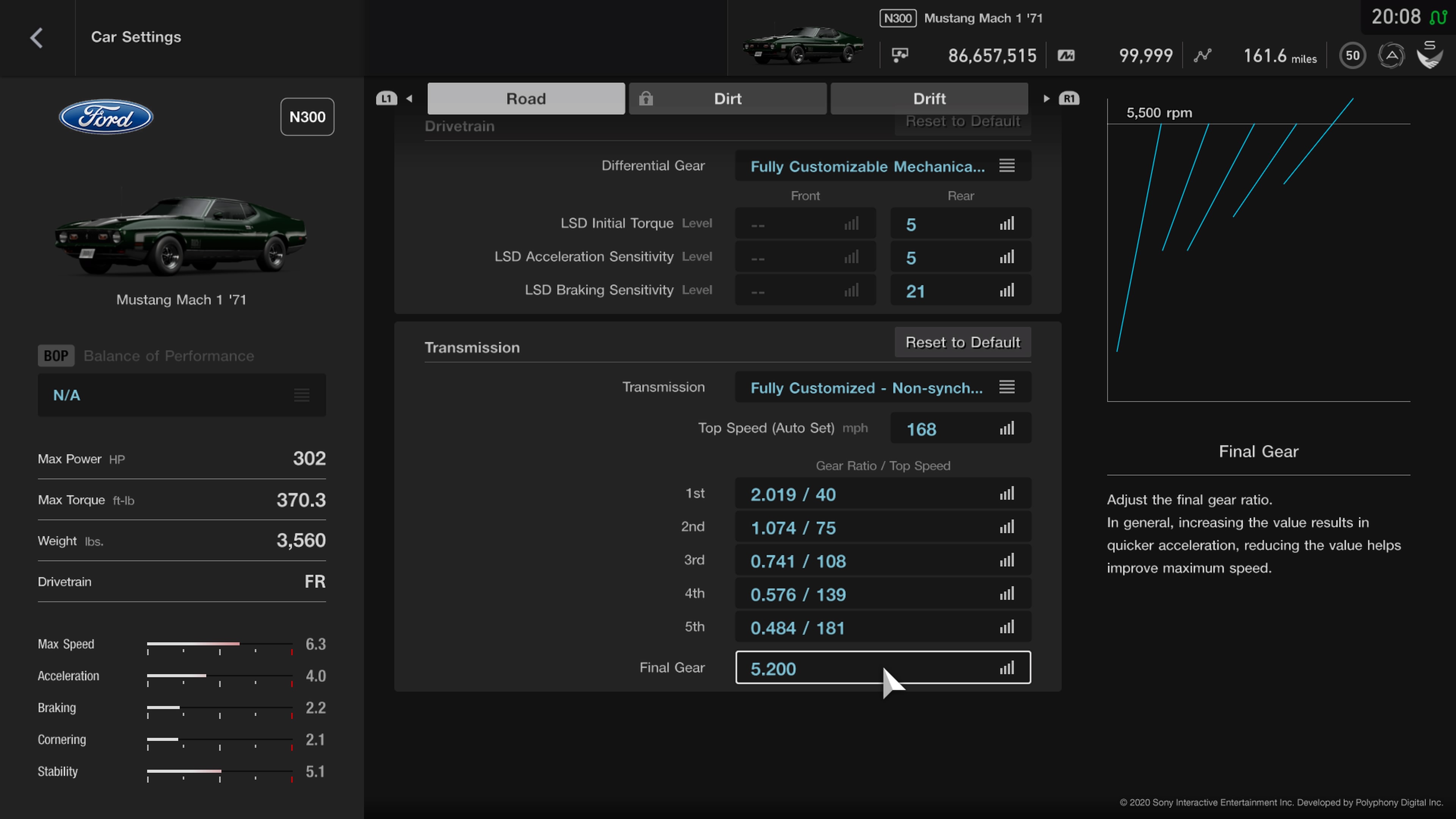Click bars icon on LSD Acceleration Sensitivity rear

1007,257
